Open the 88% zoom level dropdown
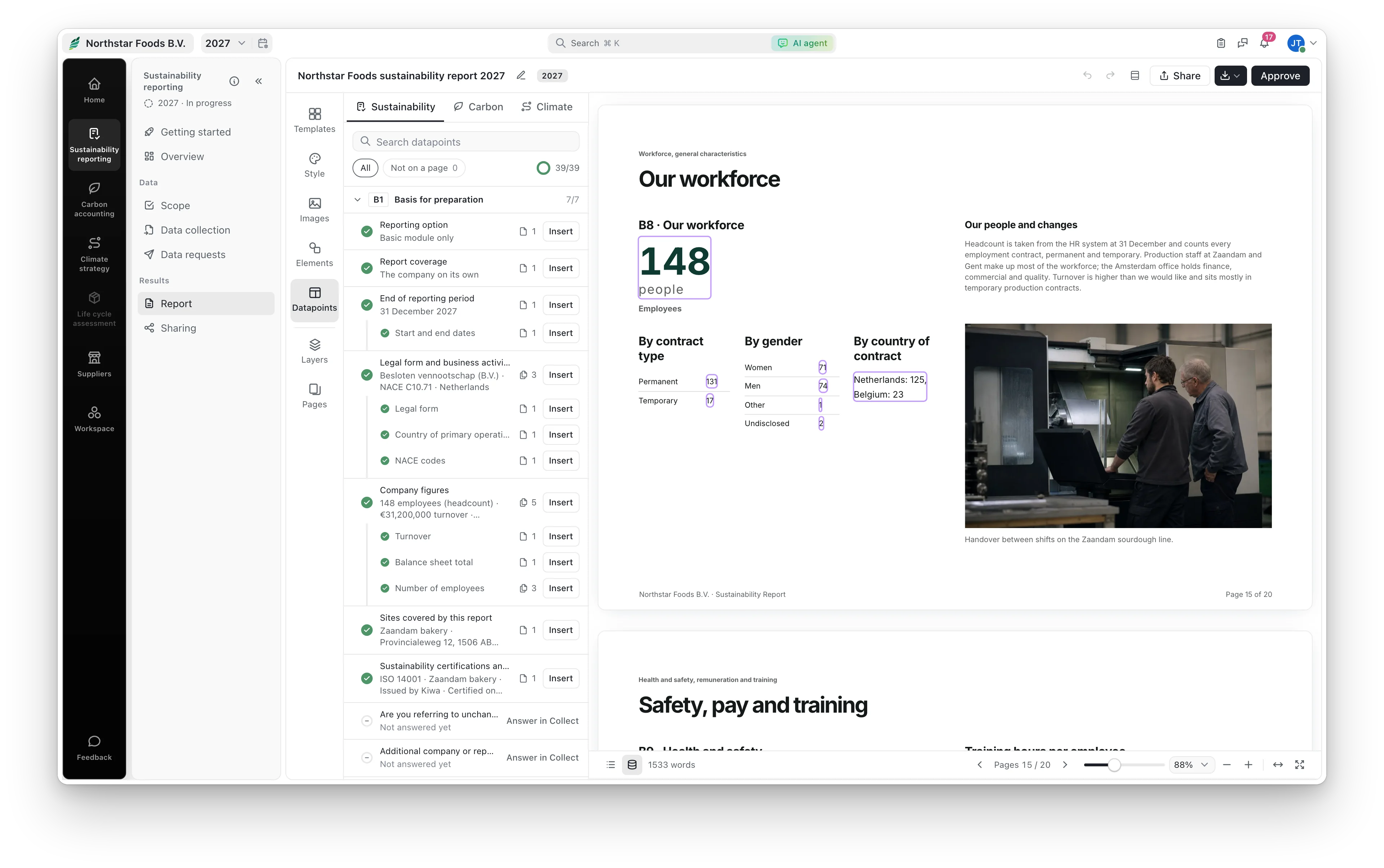 1191,765
